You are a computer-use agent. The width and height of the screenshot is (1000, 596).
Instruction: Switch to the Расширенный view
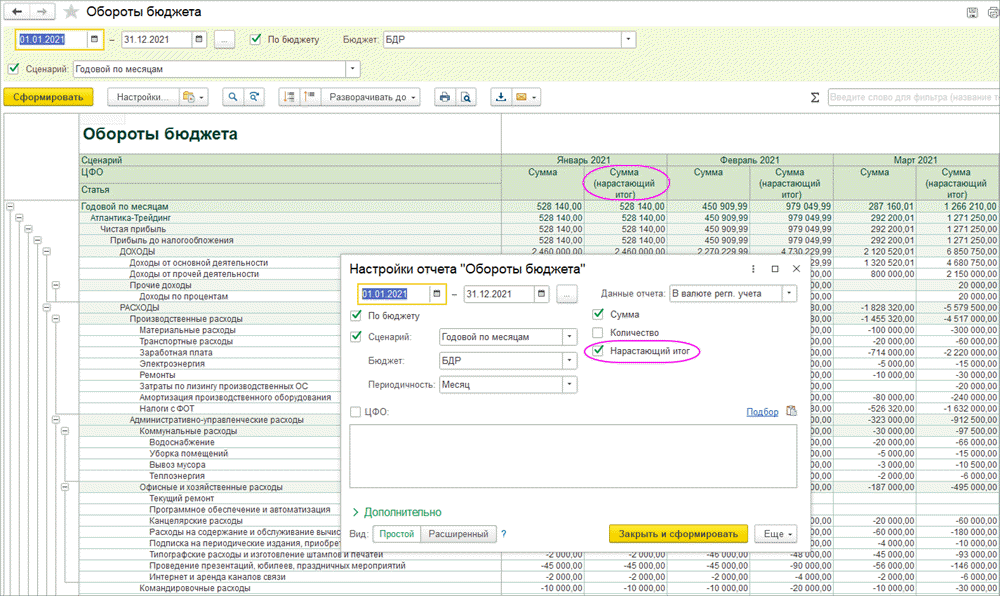(x=458, y=534)
